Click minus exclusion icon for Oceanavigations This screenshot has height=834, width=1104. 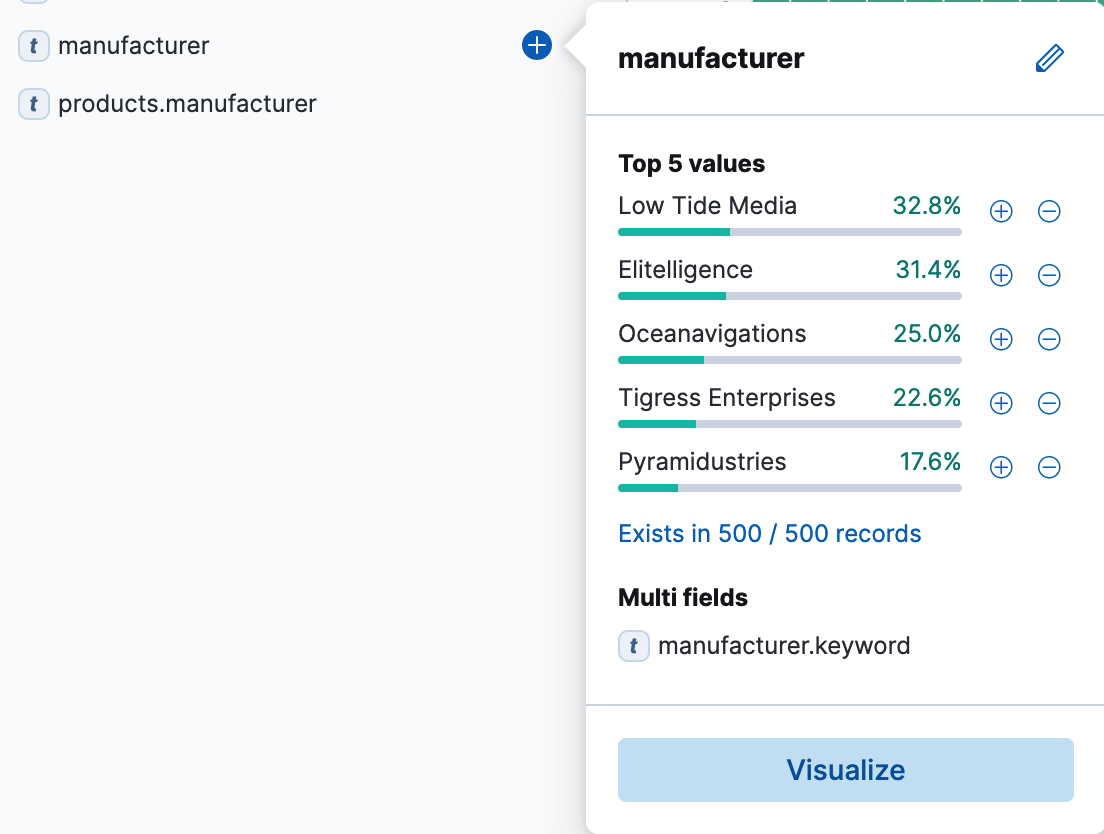click(1049, 339)
